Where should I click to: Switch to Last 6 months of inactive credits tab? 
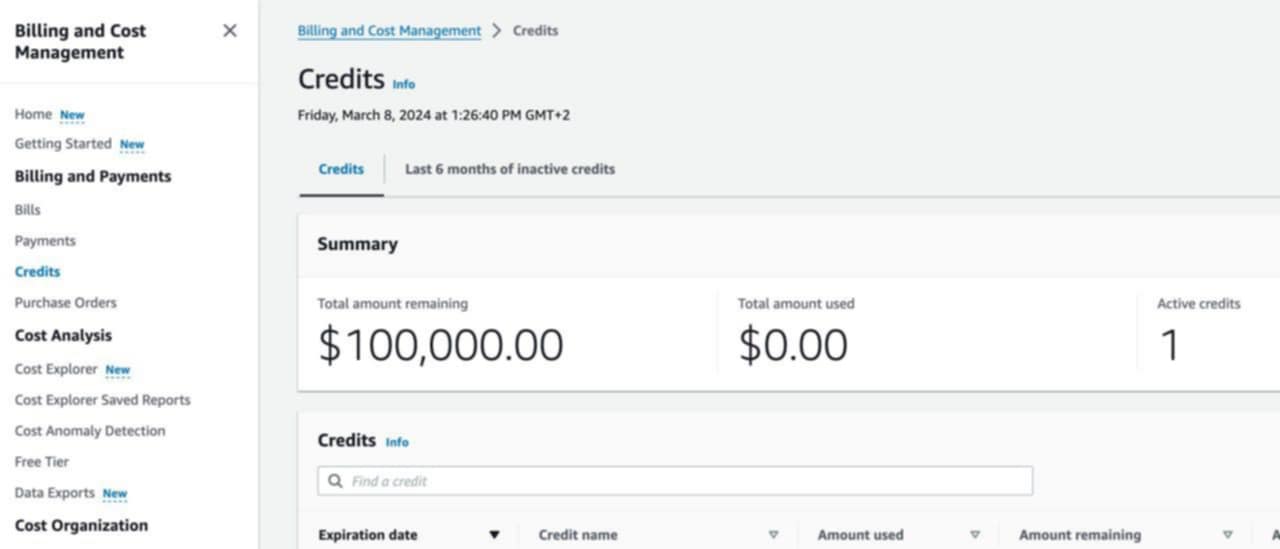point(510,169)
